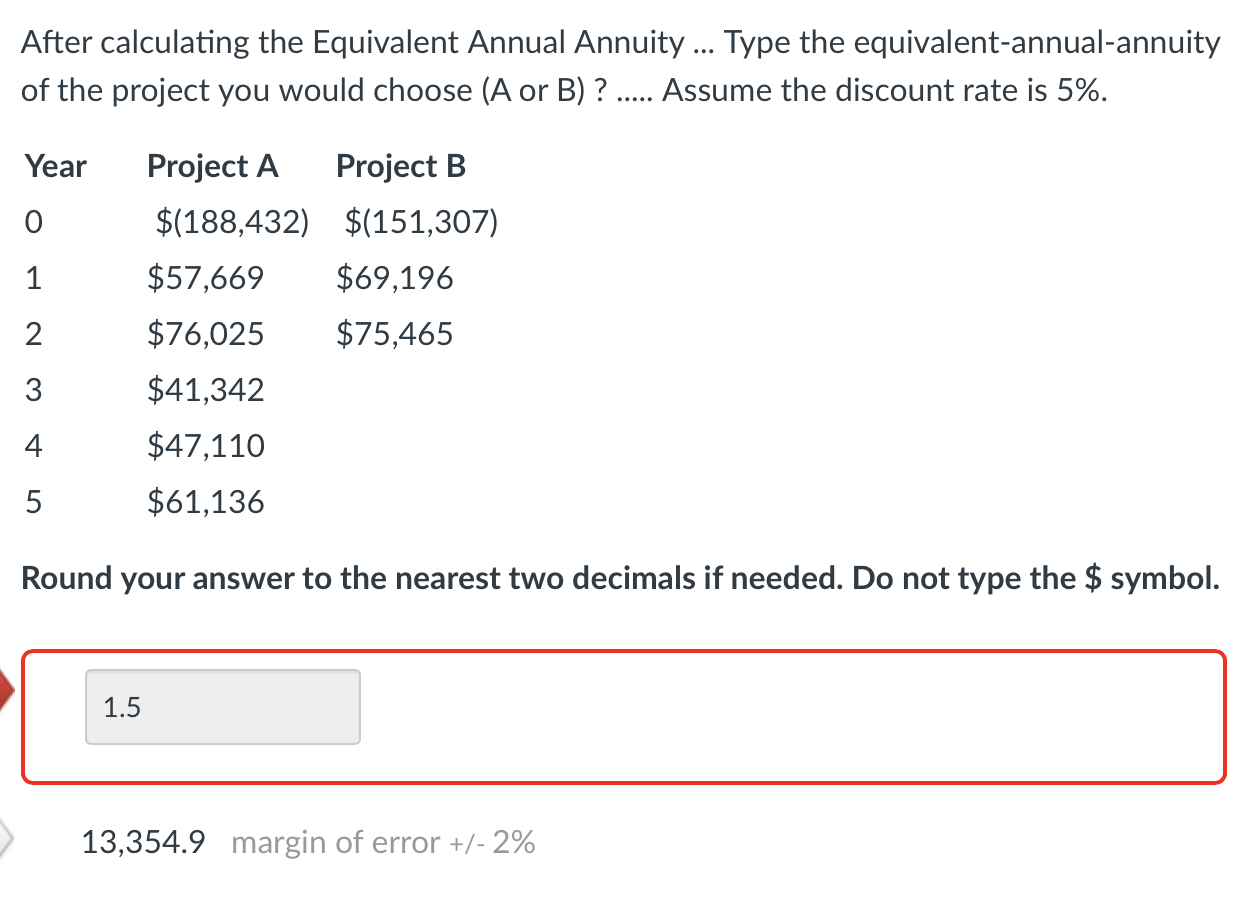Image resolution: width=1254 pixels, height=904 pixels.
Task: Select the Year 3 value $41,342
Action: pyautogui.click(x=205, y=390)
